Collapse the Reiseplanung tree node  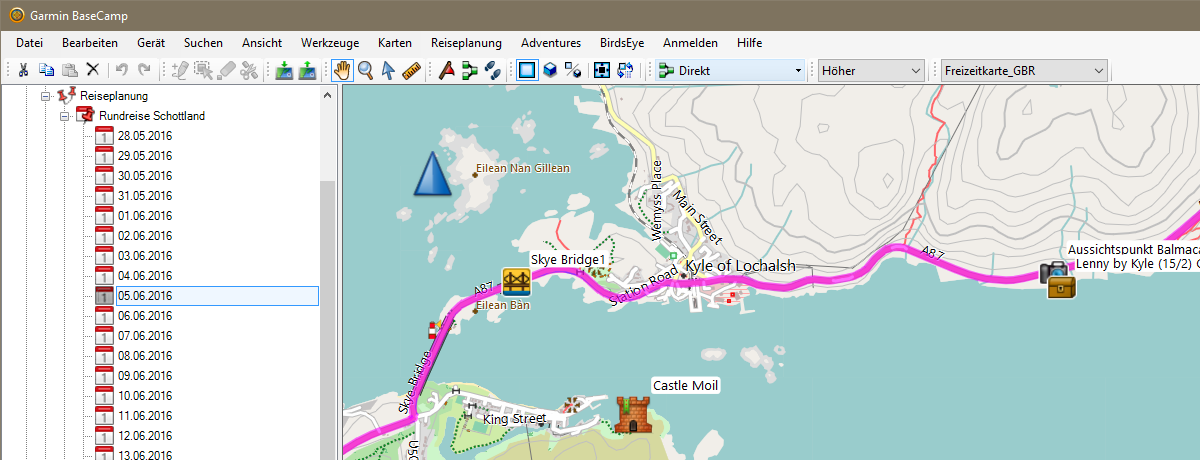(45, 96)
